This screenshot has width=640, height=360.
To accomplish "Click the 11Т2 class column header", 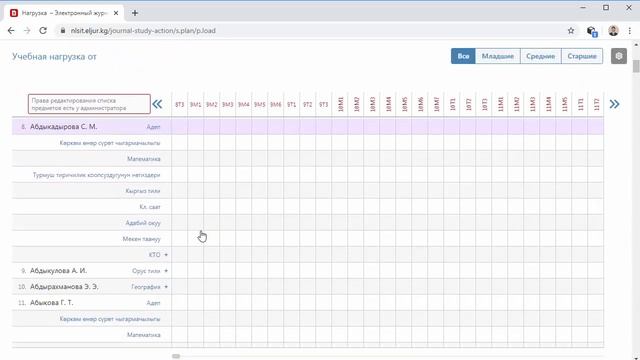I will click(x=596, y=104).
